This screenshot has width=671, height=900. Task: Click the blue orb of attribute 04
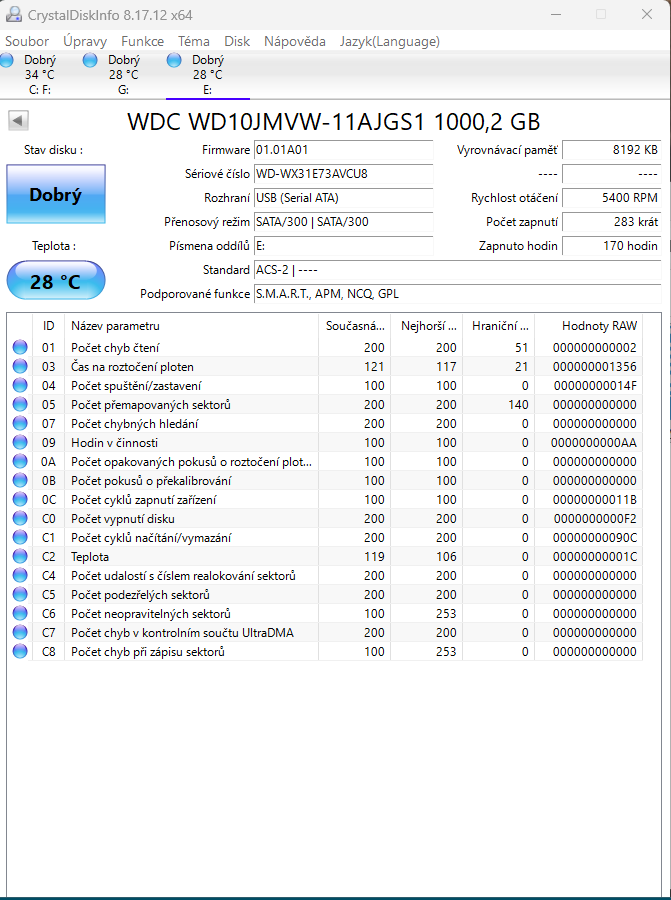pyautogui.click(x=20, y=385)
